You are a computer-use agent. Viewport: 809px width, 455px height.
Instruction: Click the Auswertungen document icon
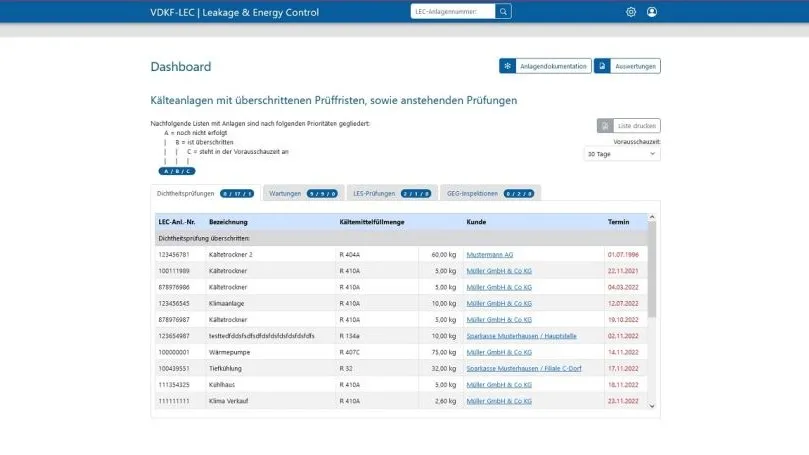(602, 66)
